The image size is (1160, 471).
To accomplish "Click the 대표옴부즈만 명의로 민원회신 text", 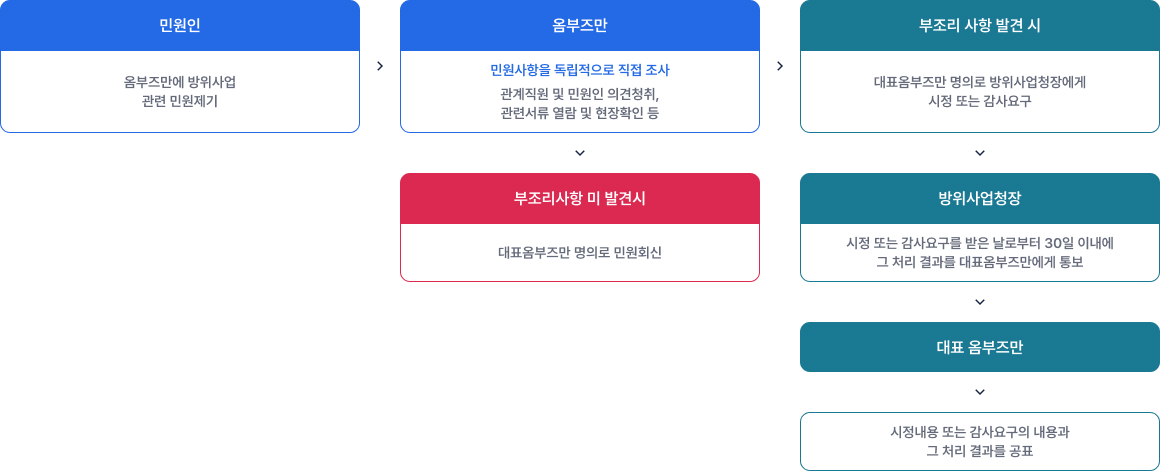I will click(580, 252).
